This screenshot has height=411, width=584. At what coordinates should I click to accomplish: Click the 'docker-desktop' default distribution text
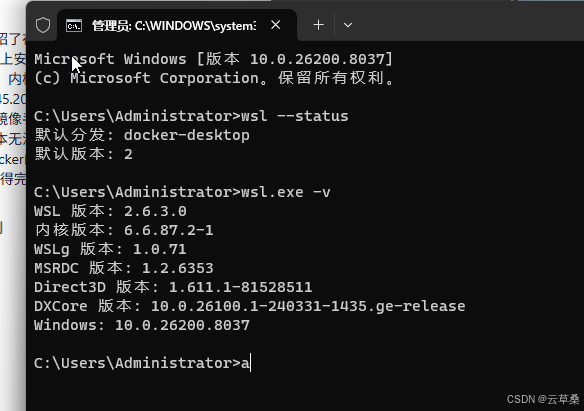(x=187, y=135)
